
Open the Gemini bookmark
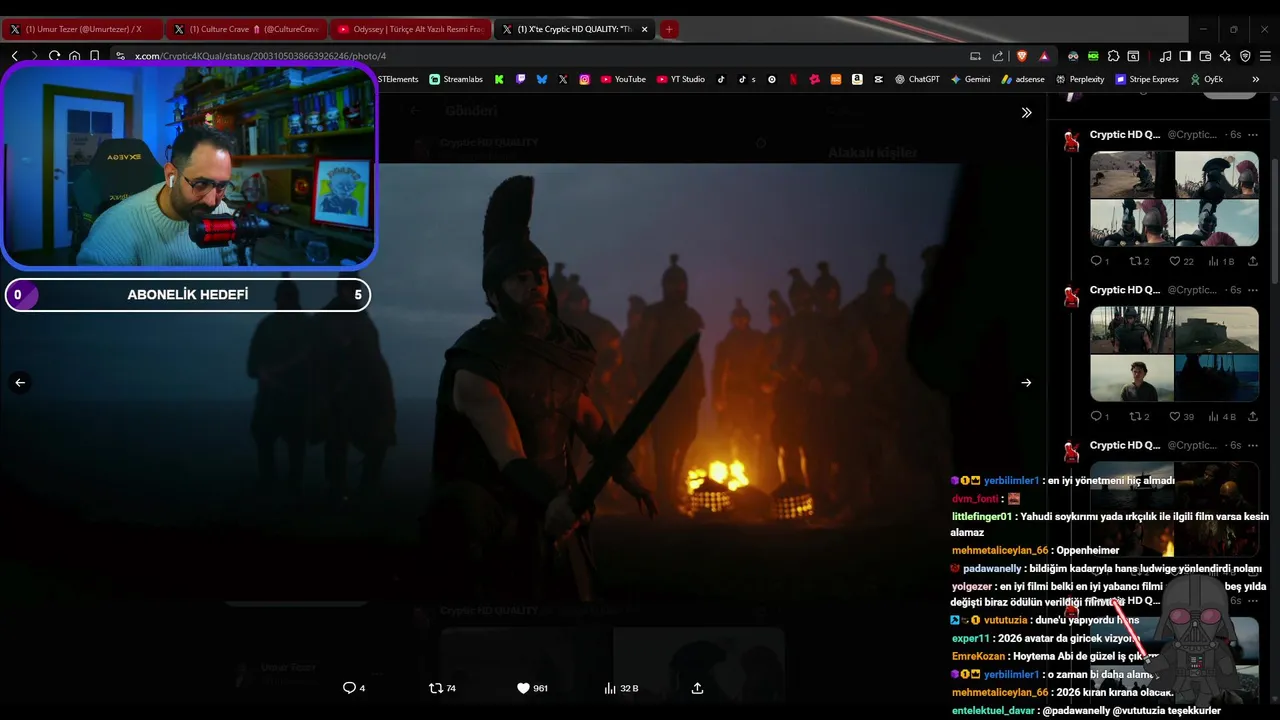click(970, 79)
